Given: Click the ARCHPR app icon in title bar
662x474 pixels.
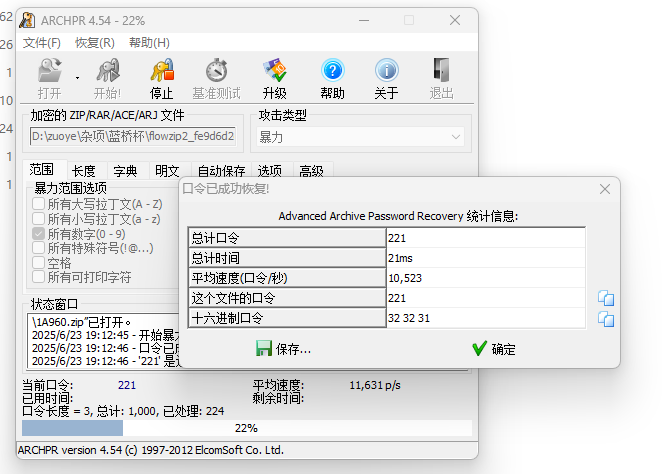Looking at the screenshot, I should point(27,20).
